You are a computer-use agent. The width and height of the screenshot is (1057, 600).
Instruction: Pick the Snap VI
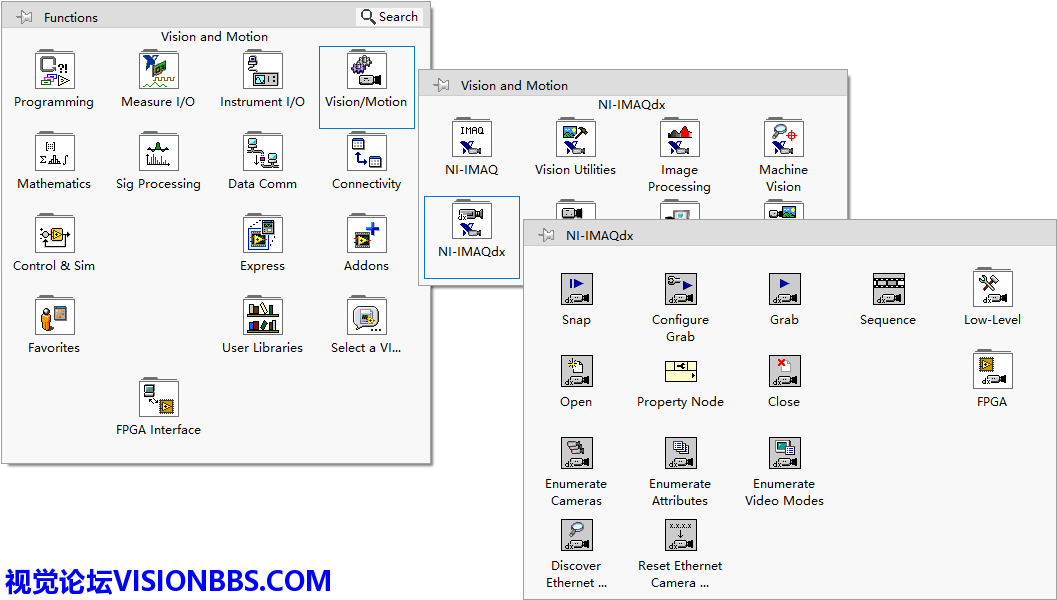576,289
